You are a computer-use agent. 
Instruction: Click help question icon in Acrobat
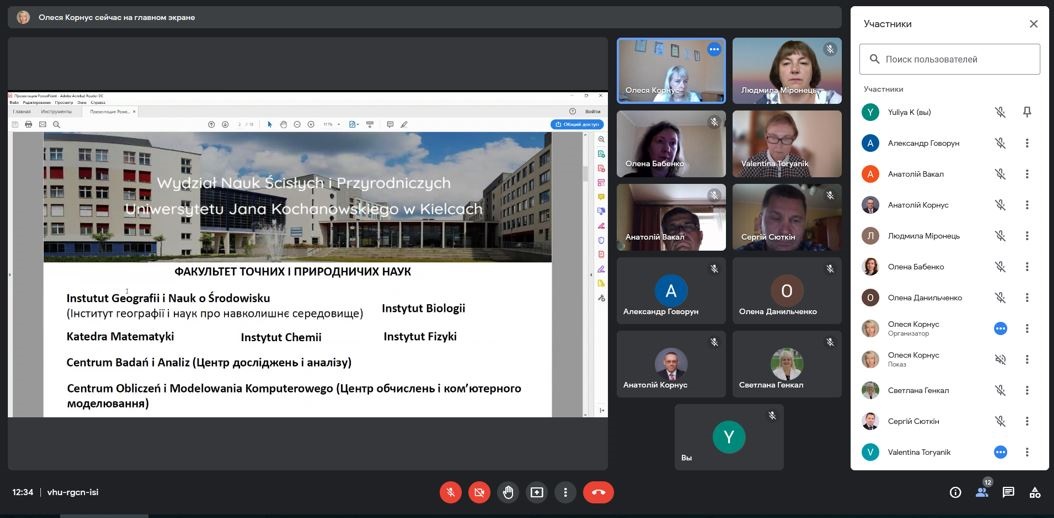pyautogui.click(x=573, y=112)
